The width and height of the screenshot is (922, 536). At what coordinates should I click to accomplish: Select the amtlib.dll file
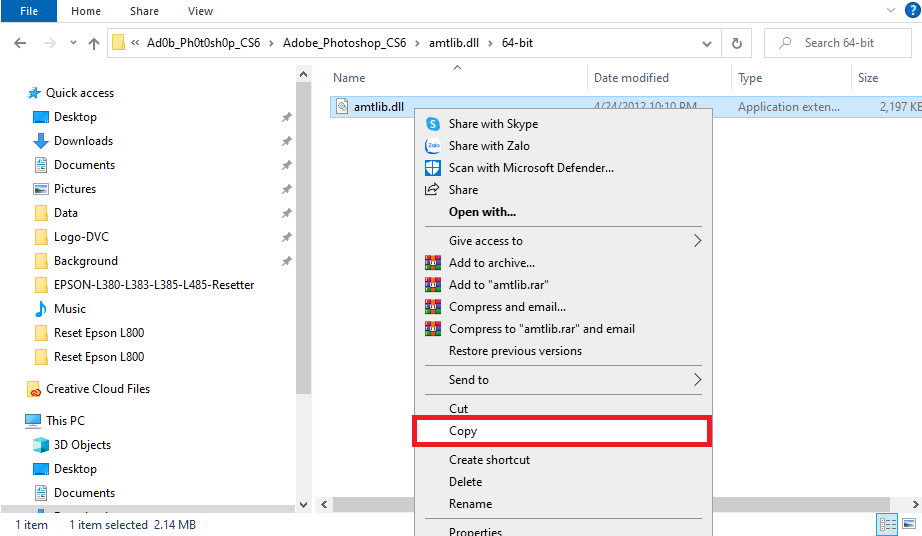tap(379, 106)
